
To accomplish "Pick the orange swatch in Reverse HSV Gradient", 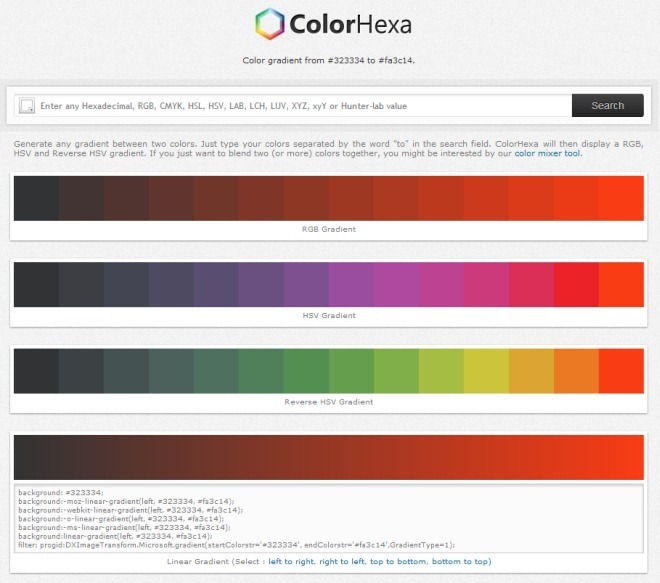I will coord(576,371).
